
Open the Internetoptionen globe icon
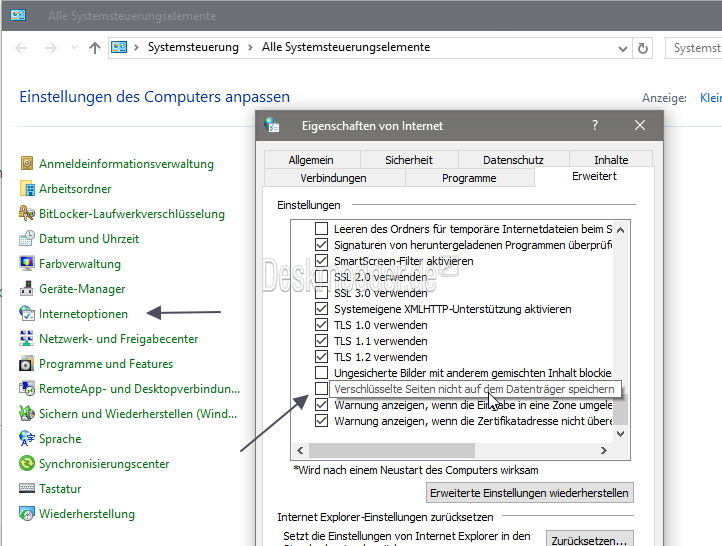(27, 313)
